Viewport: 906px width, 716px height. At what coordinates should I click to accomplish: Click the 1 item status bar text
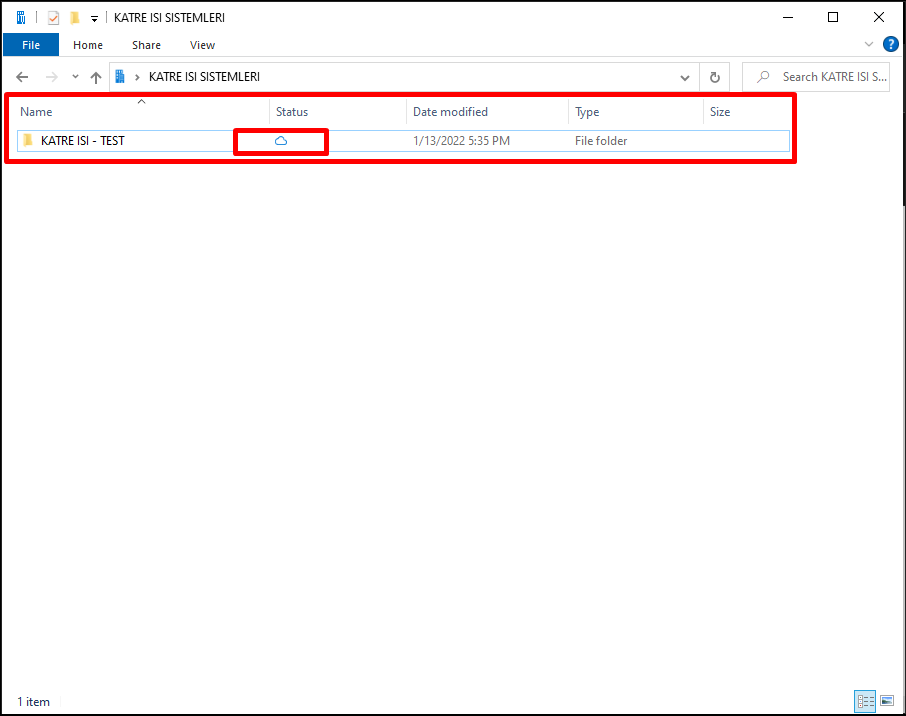click(34, 702)
